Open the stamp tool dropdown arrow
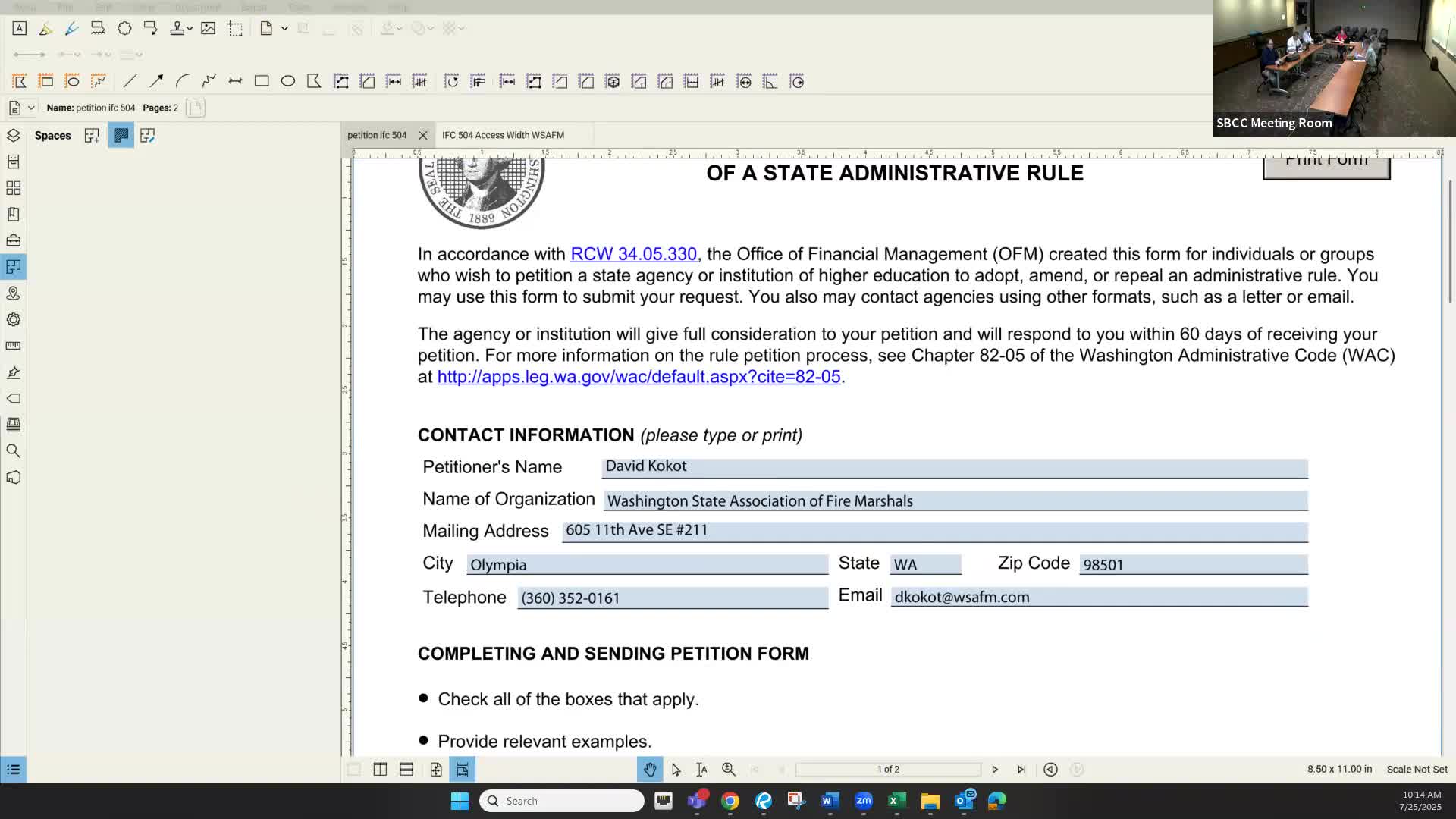This screenshot has height=819, width=1456. pos(190,28)
